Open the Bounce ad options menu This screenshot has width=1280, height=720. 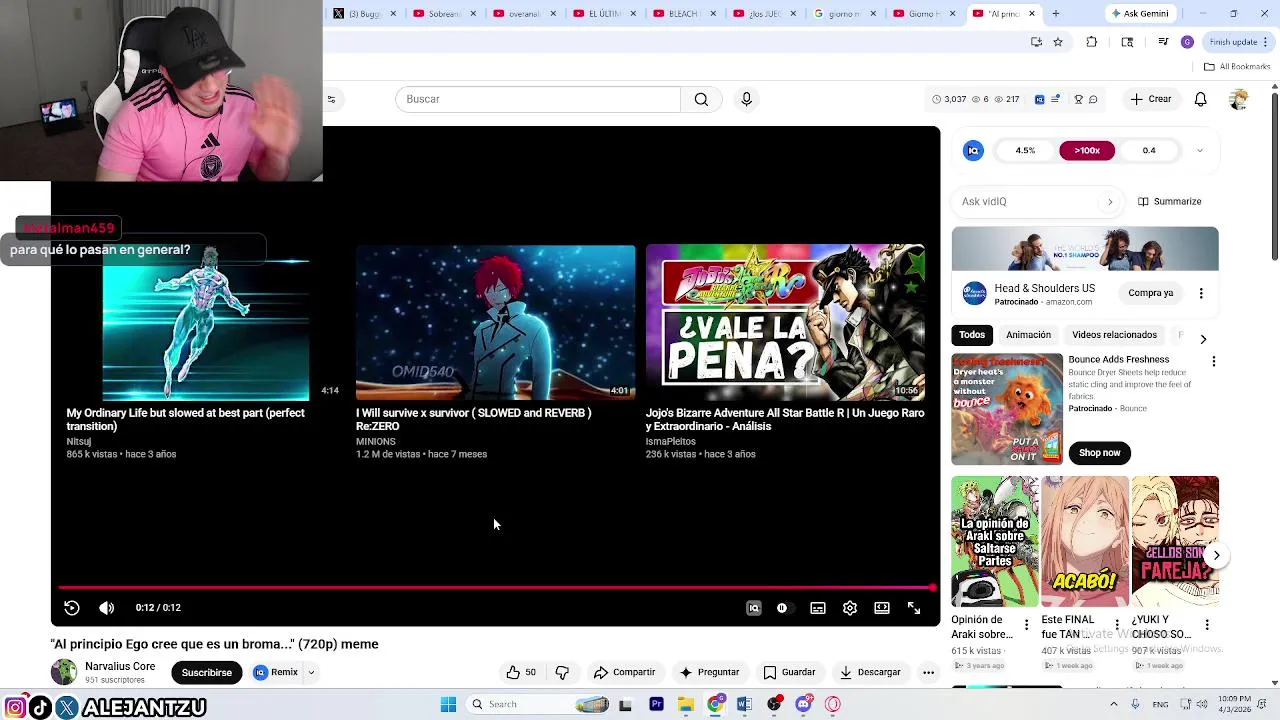[x=1214, y=361]
